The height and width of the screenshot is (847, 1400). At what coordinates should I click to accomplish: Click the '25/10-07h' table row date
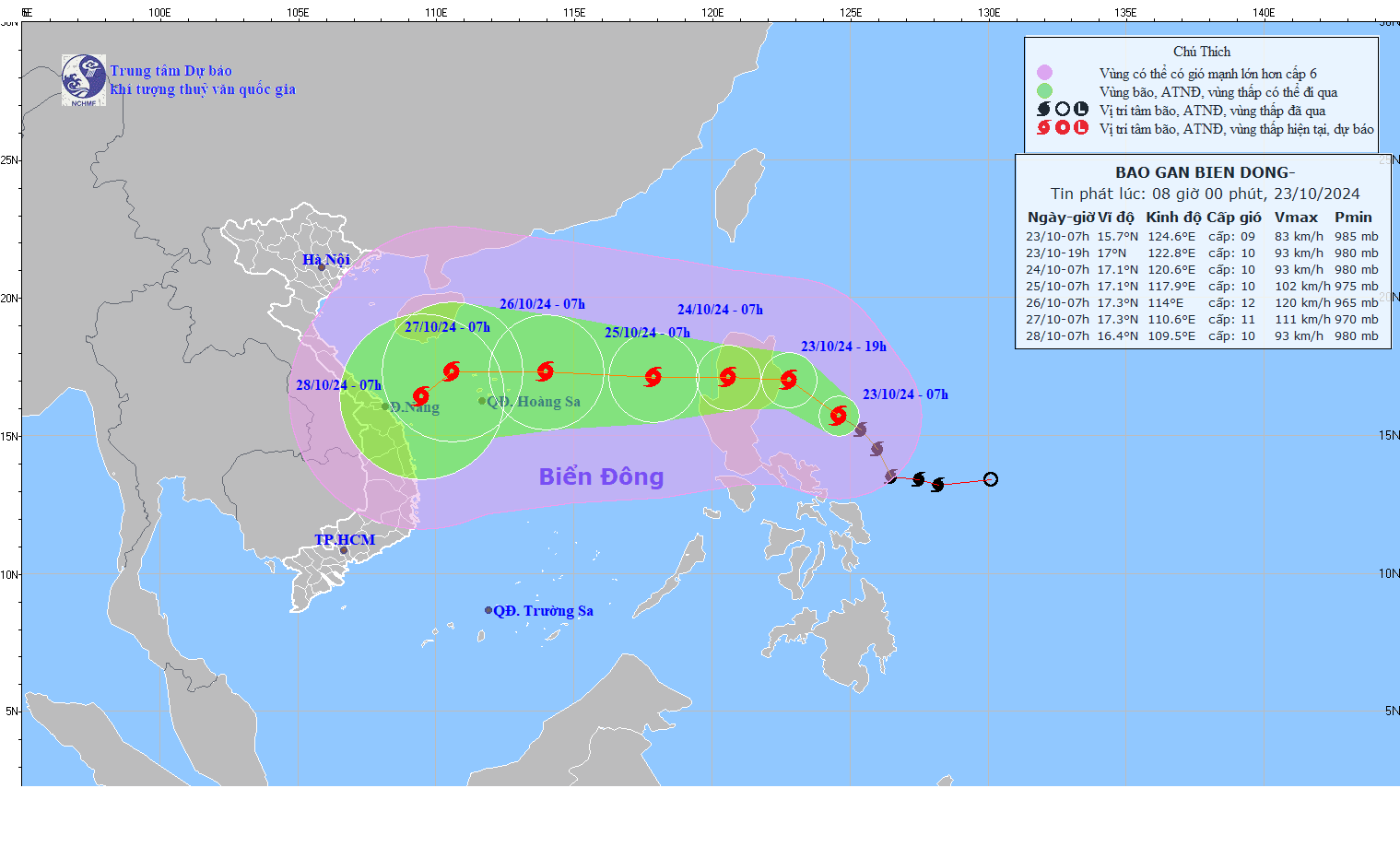click(x=1057, y=287)
